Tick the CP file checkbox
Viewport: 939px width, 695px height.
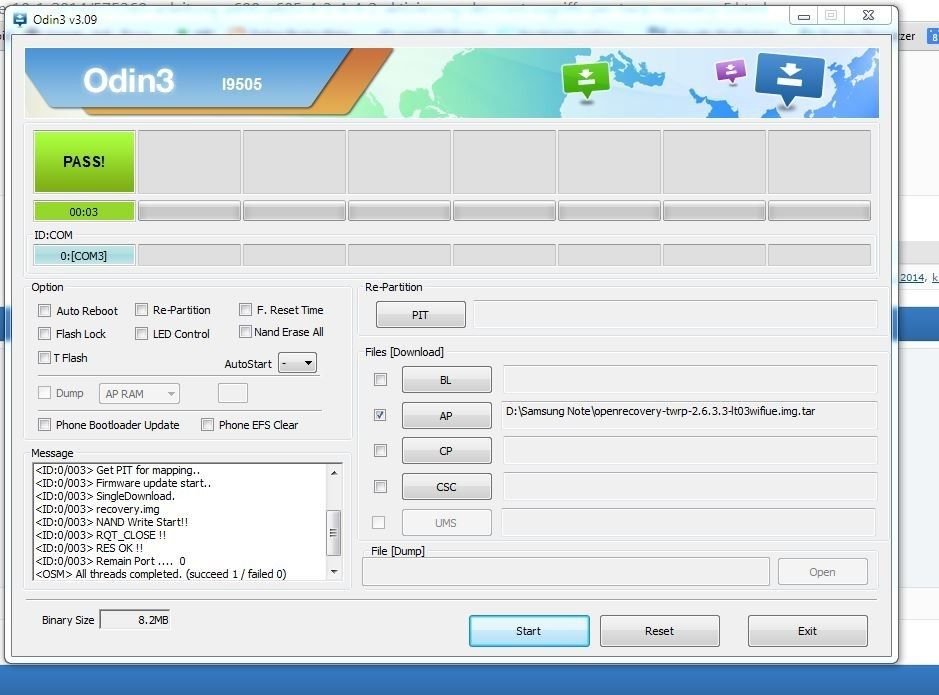[x=380, y=450]
